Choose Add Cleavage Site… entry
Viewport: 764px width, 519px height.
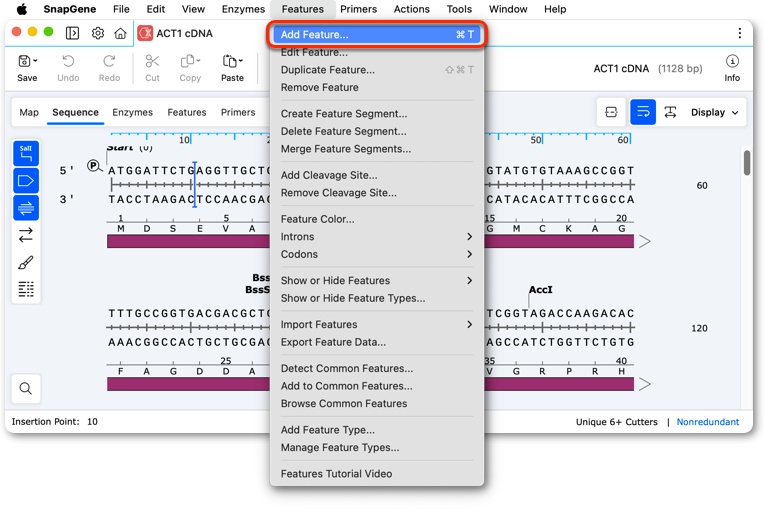point(377,175)
